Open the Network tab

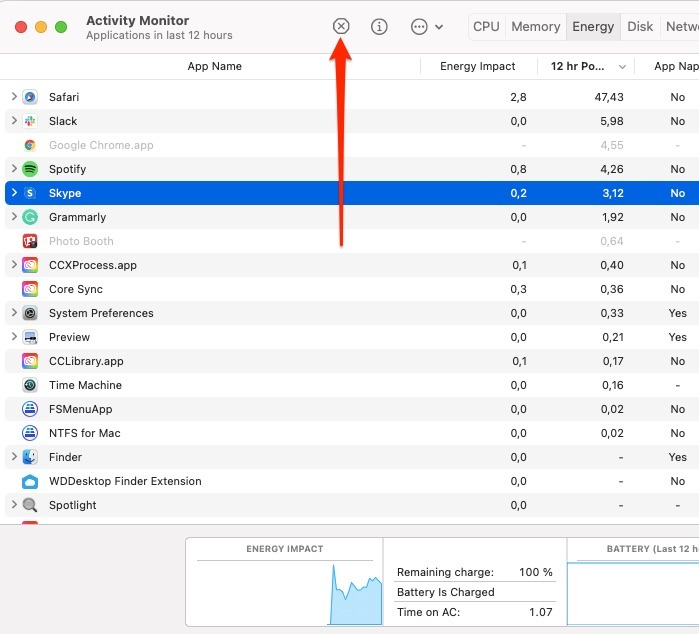click(682, 27)
